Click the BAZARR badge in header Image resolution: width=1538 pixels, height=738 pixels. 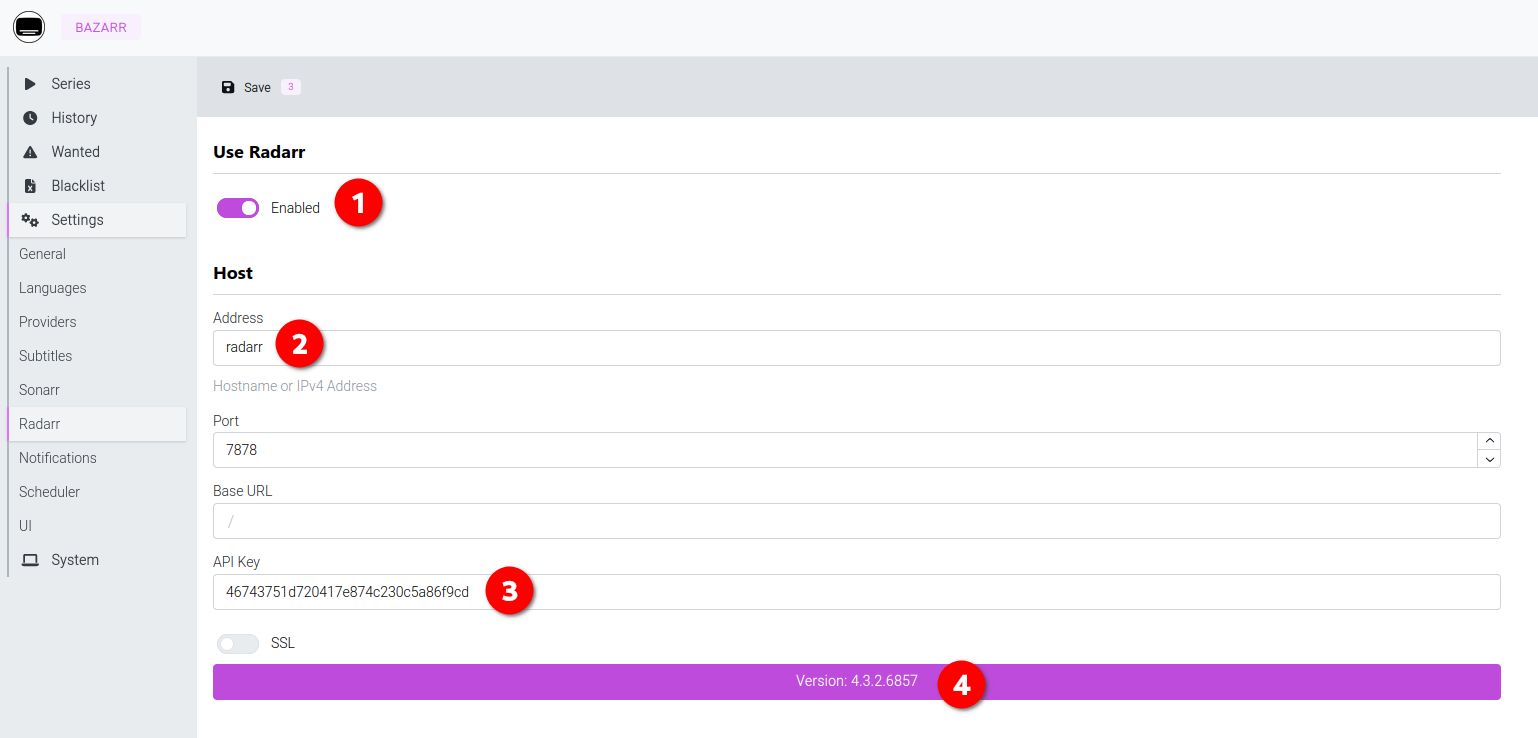[101, 28]
